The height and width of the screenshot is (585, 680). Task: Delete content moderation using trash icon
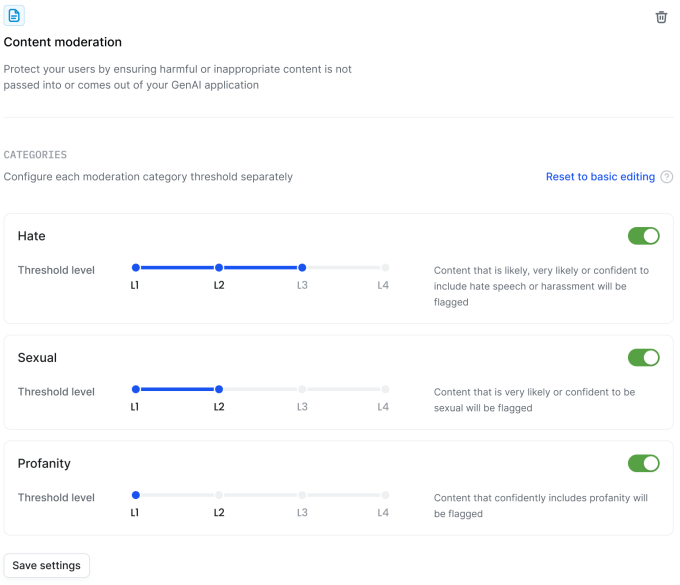pyautogui.click(x=661, y=17)
